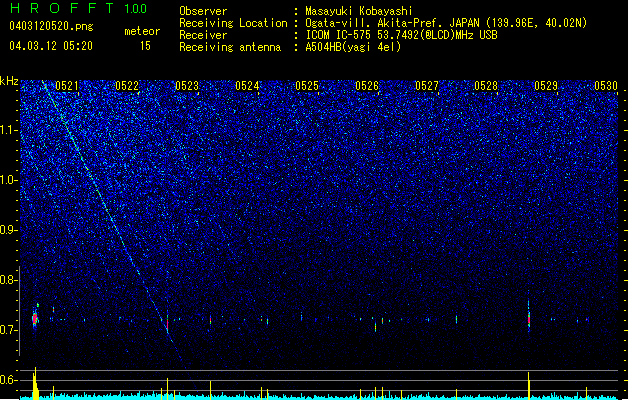Click the 0522 time marker
This screenshot has height=400, width=629.
click(x=127, y=86)
